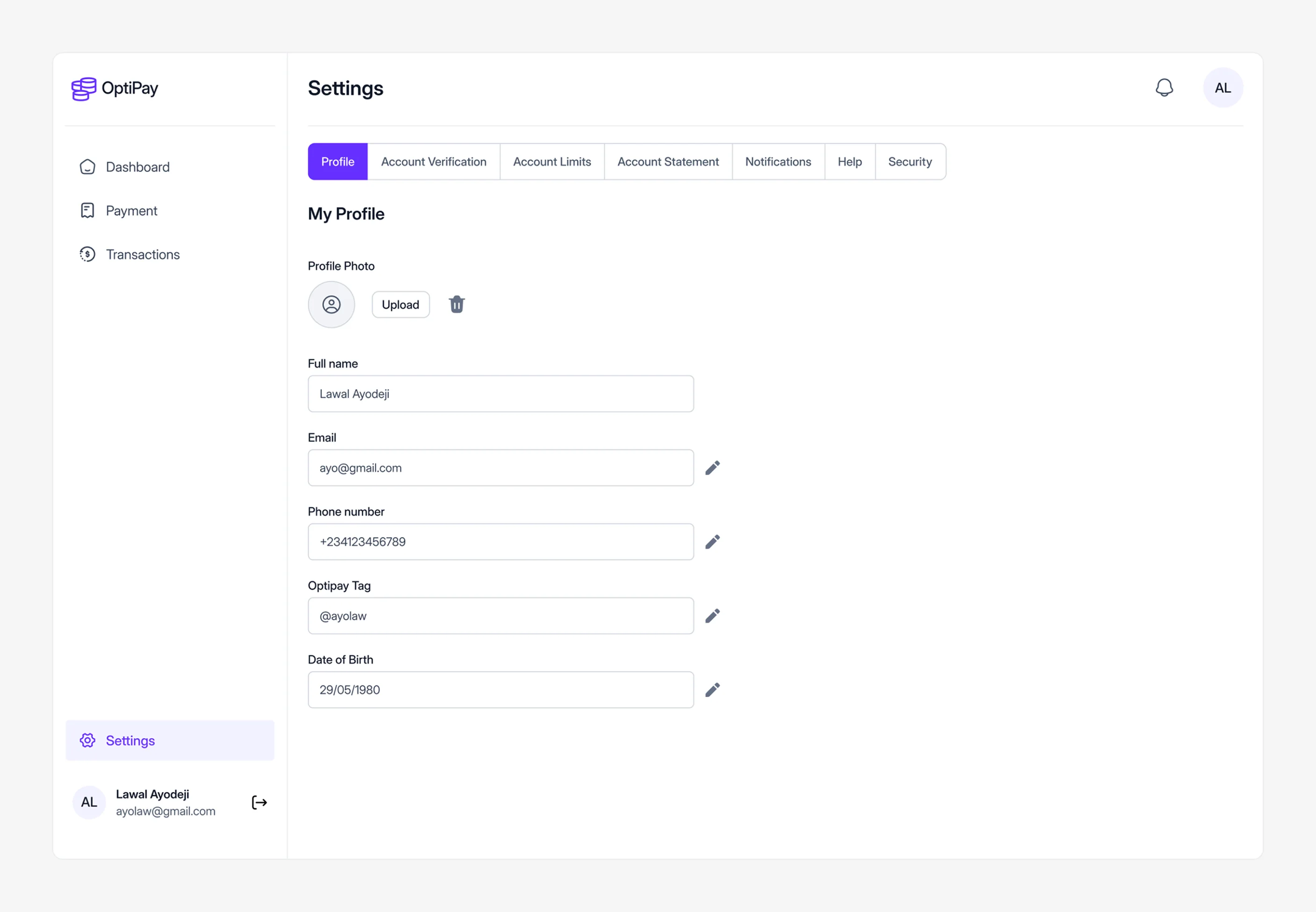Click the Settings gear icon
1316x912 pixels.
coord(87,741)
